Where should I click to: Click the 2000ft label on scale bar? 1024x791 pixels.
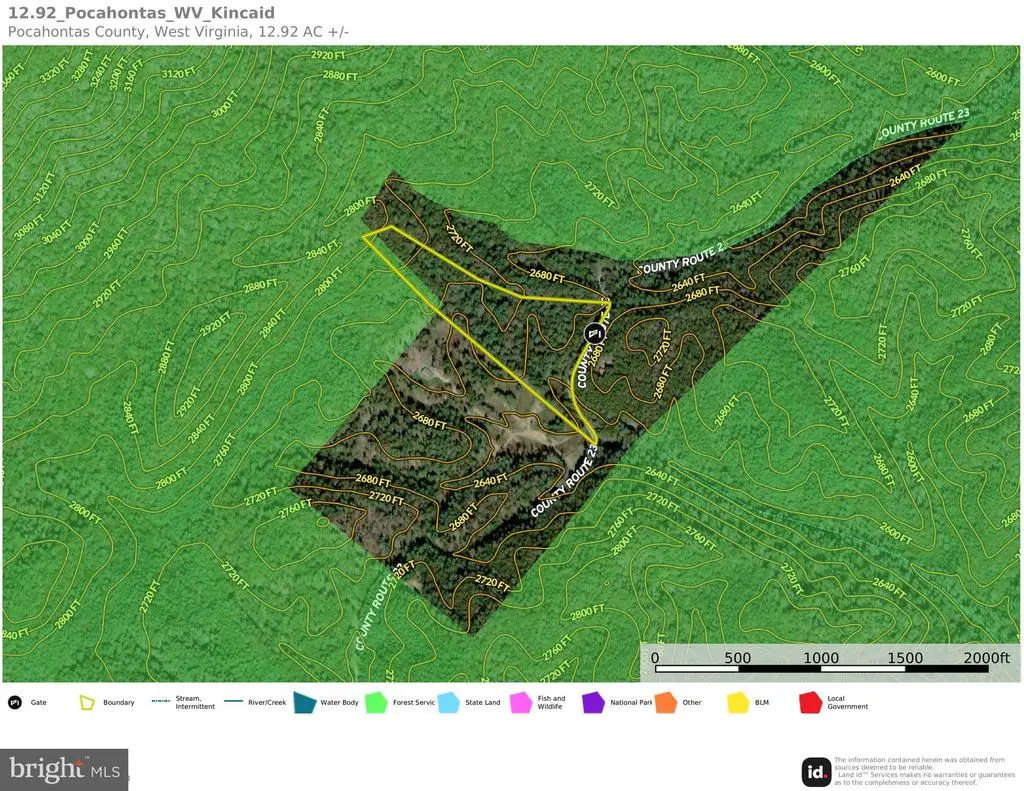[984, 657]
